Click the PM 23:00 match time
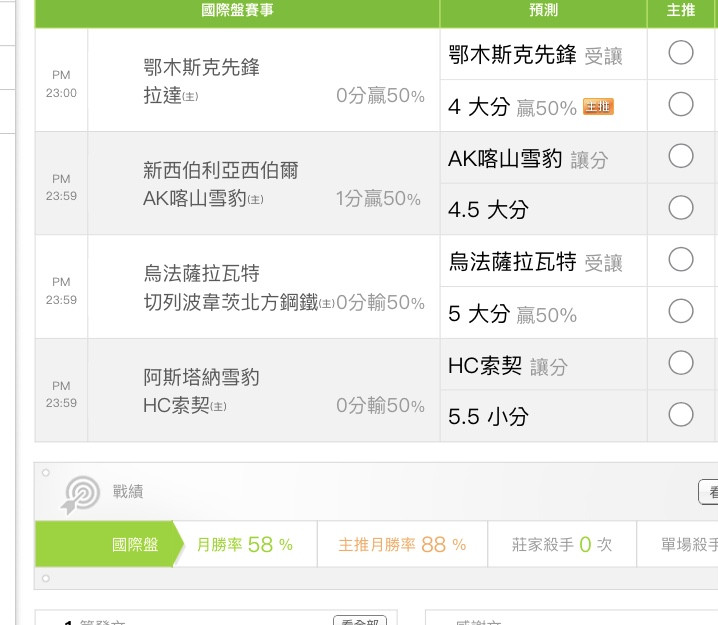Image resolution: width=718 pixels, height=625 pixels. [x=61, y=84]
